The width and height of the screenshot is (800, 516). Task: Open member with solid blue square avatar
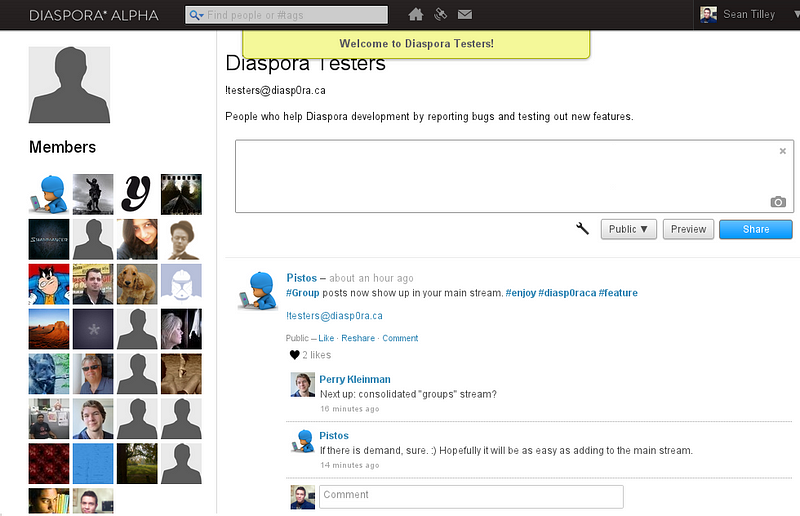93,463
